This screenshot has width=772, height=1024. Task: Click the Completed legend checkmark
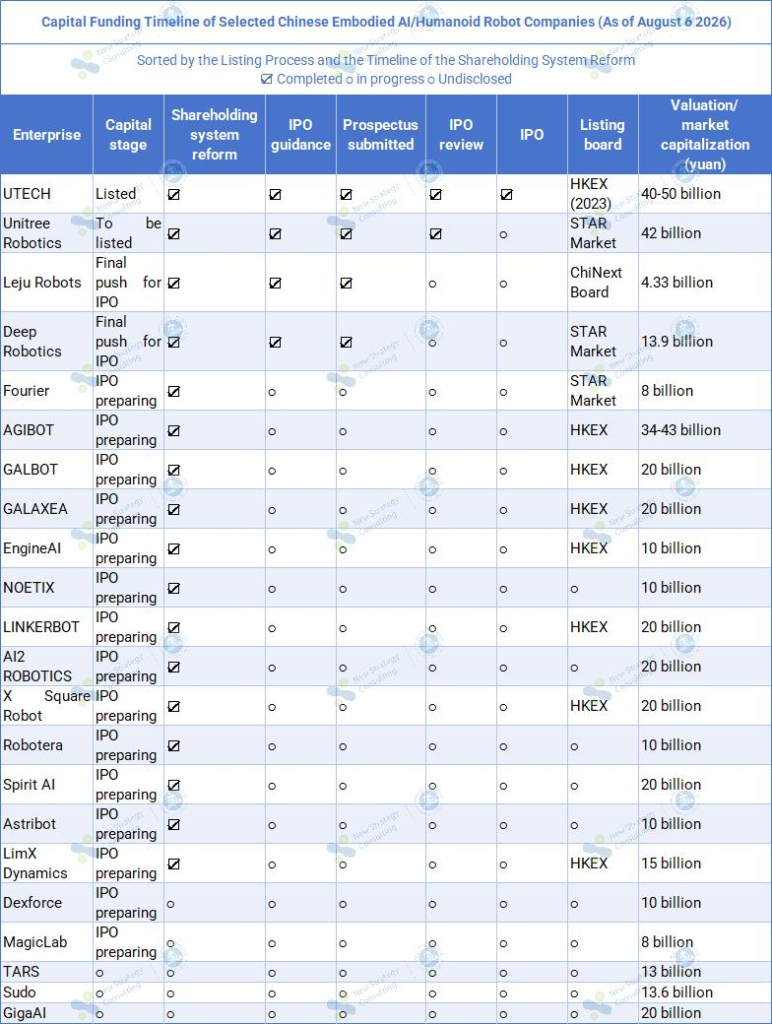click(266, 79)
